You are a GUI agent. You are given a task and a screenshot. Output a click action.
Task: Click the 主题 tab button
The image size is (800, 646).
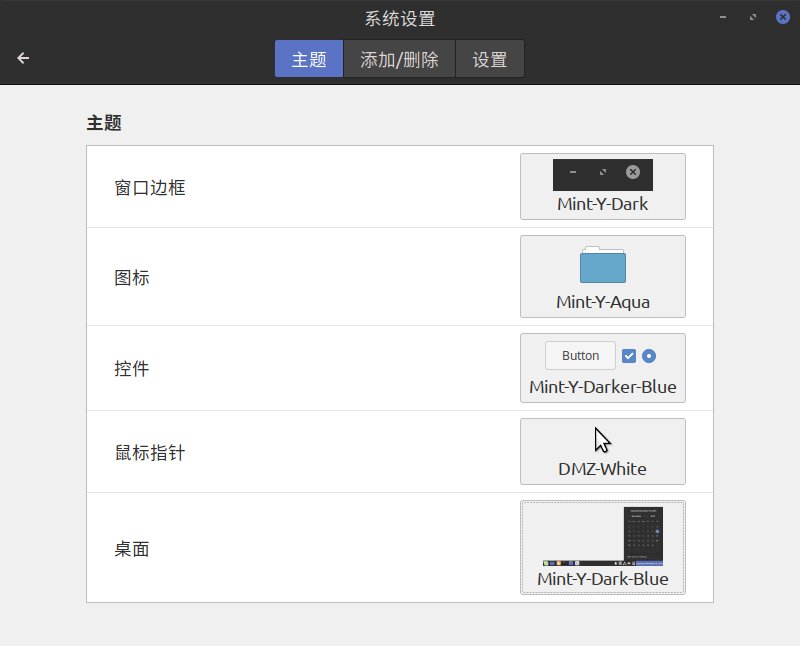click(x=308, y=59)
